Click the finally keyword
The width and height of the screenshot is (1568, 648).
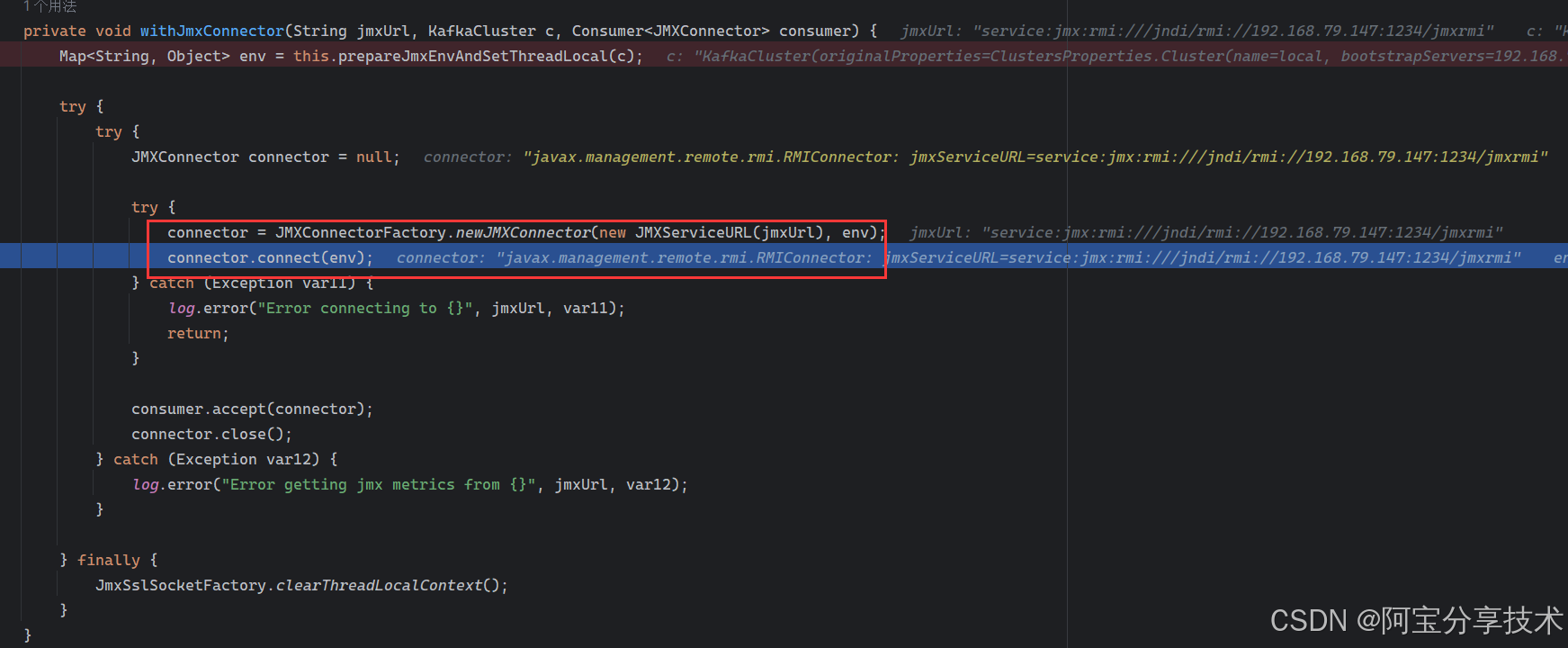(109, 560)
